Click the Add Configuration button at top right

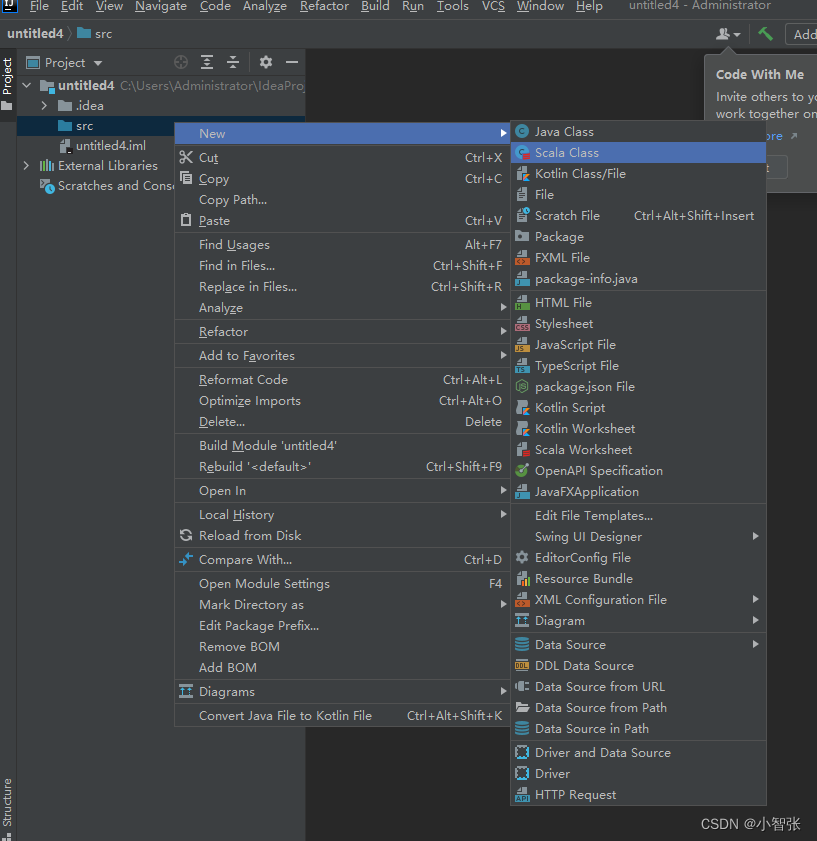[x=802, y=34]
